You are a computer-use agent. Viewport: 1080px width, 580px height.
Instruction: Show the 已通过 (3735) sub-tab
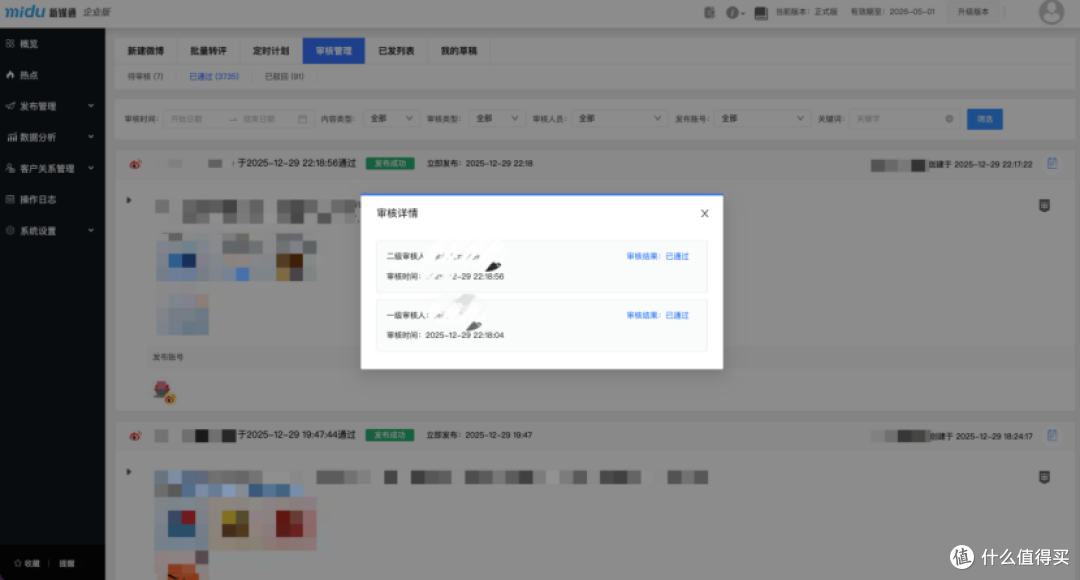pyautogui.click(x=214, y=76)
